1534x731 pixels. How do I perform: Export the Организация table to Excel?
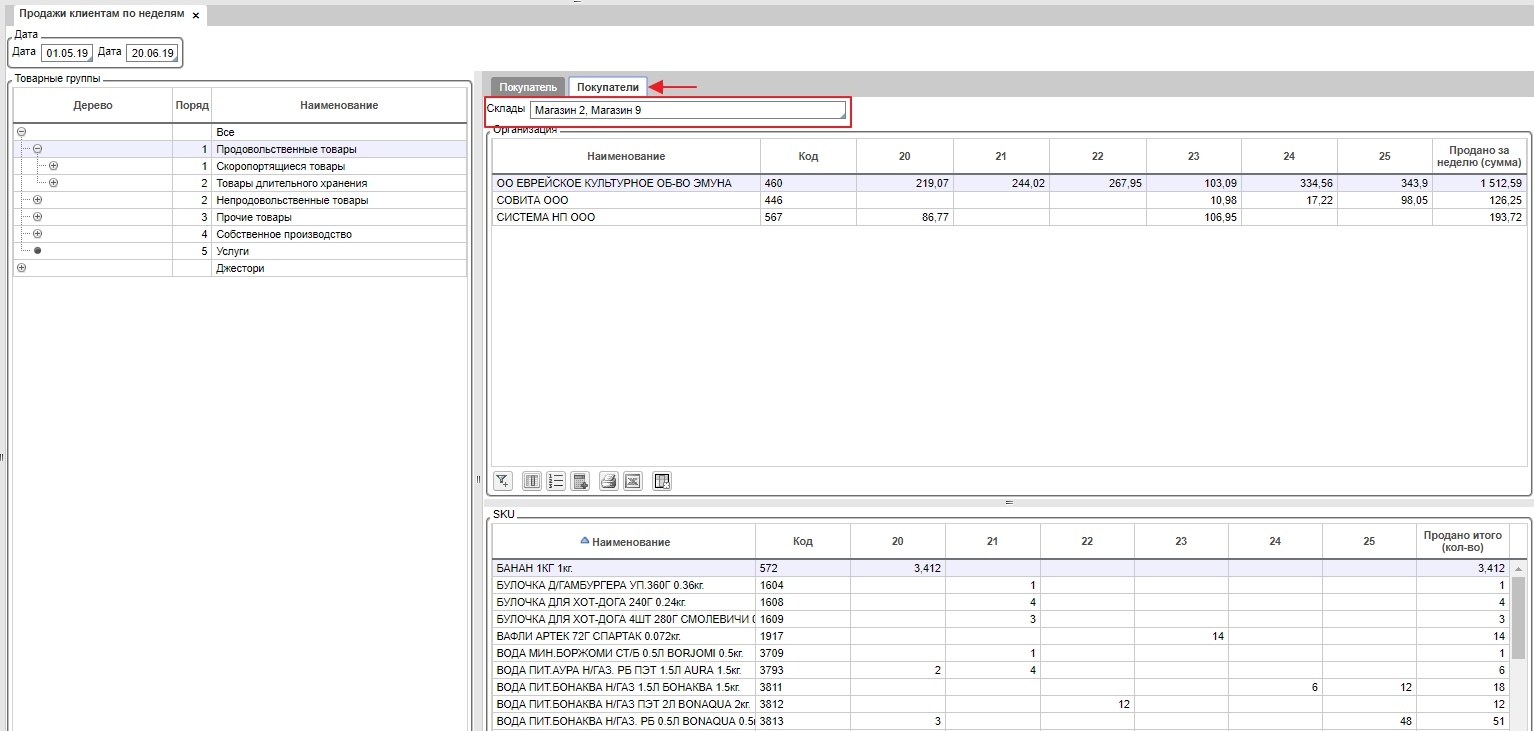pos(632,481)
